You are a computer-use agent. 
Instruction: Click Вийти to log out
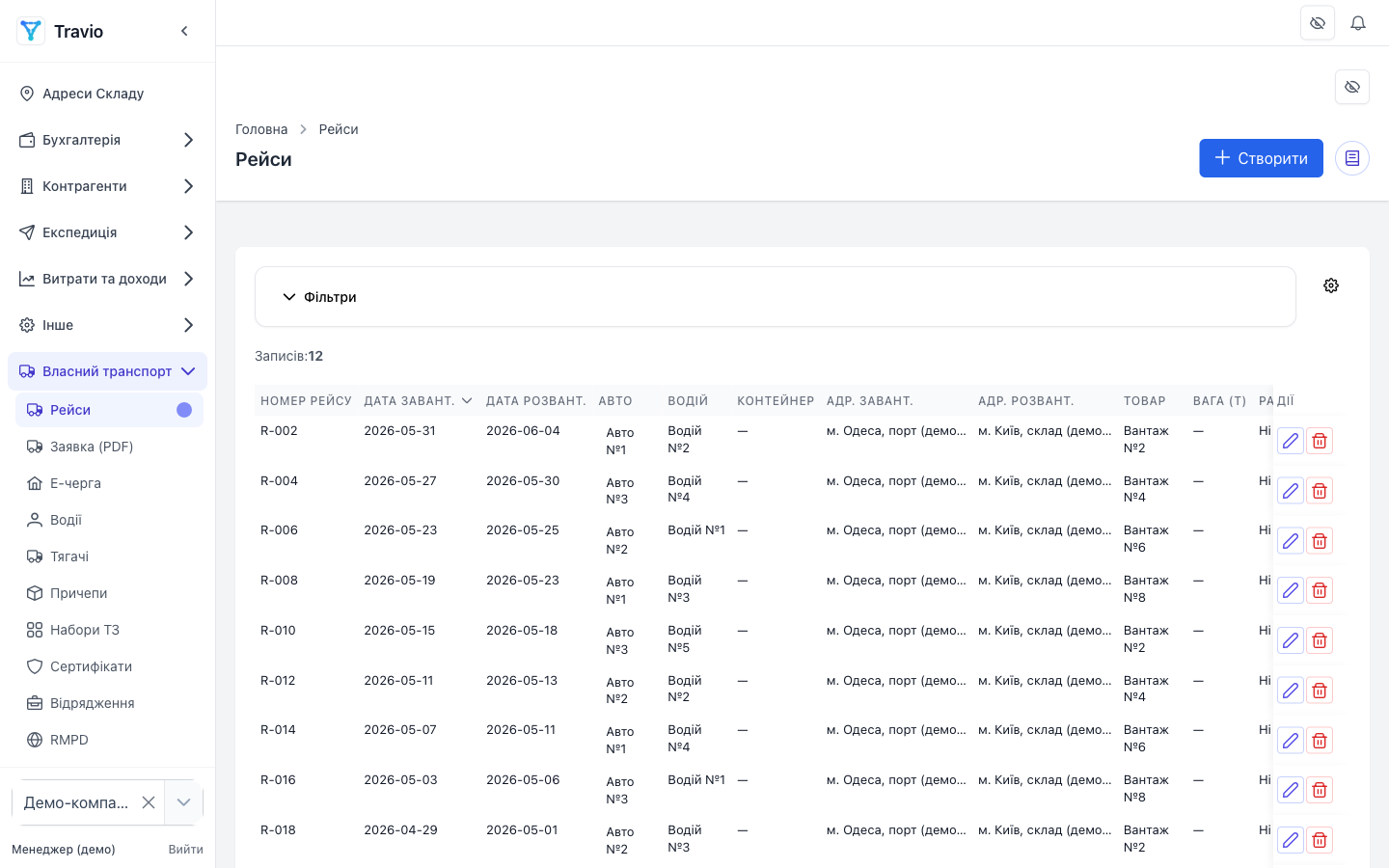(185, 850)
